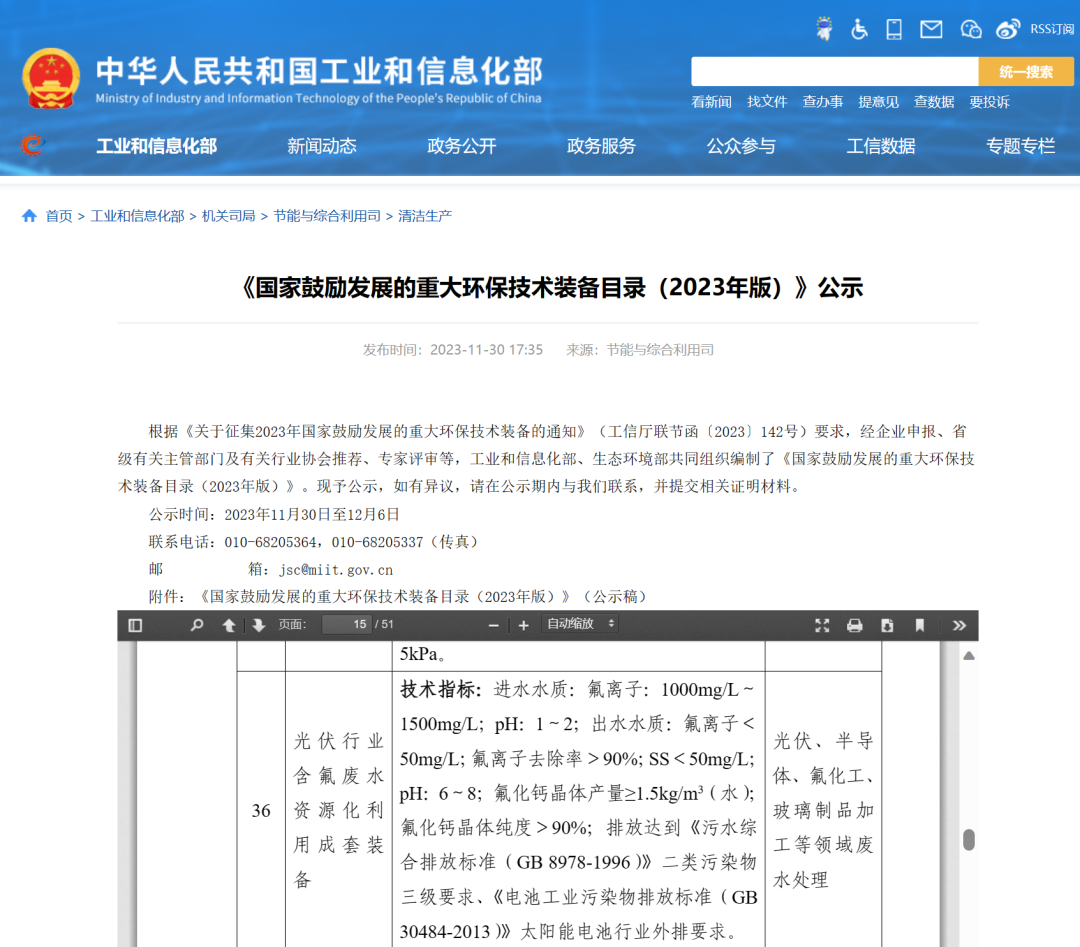
Task: Expand the PDF tools double-arrow menu
Action: (x=959, y=625)
